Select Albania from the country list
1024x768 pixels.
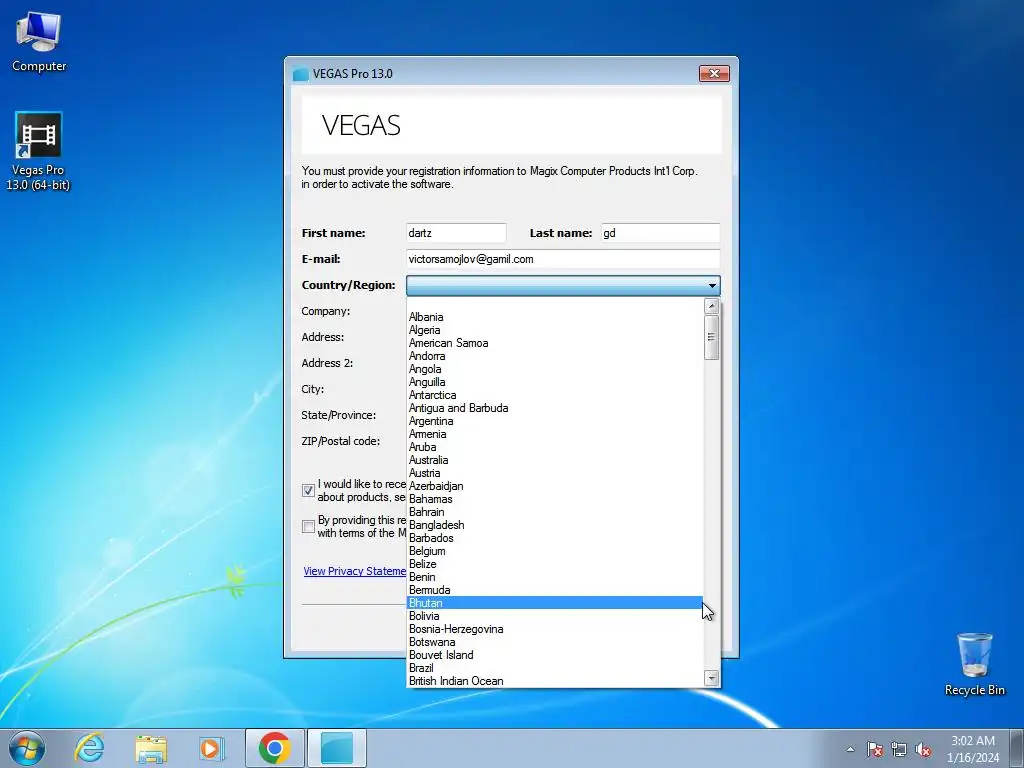click(x=554, y=317)
